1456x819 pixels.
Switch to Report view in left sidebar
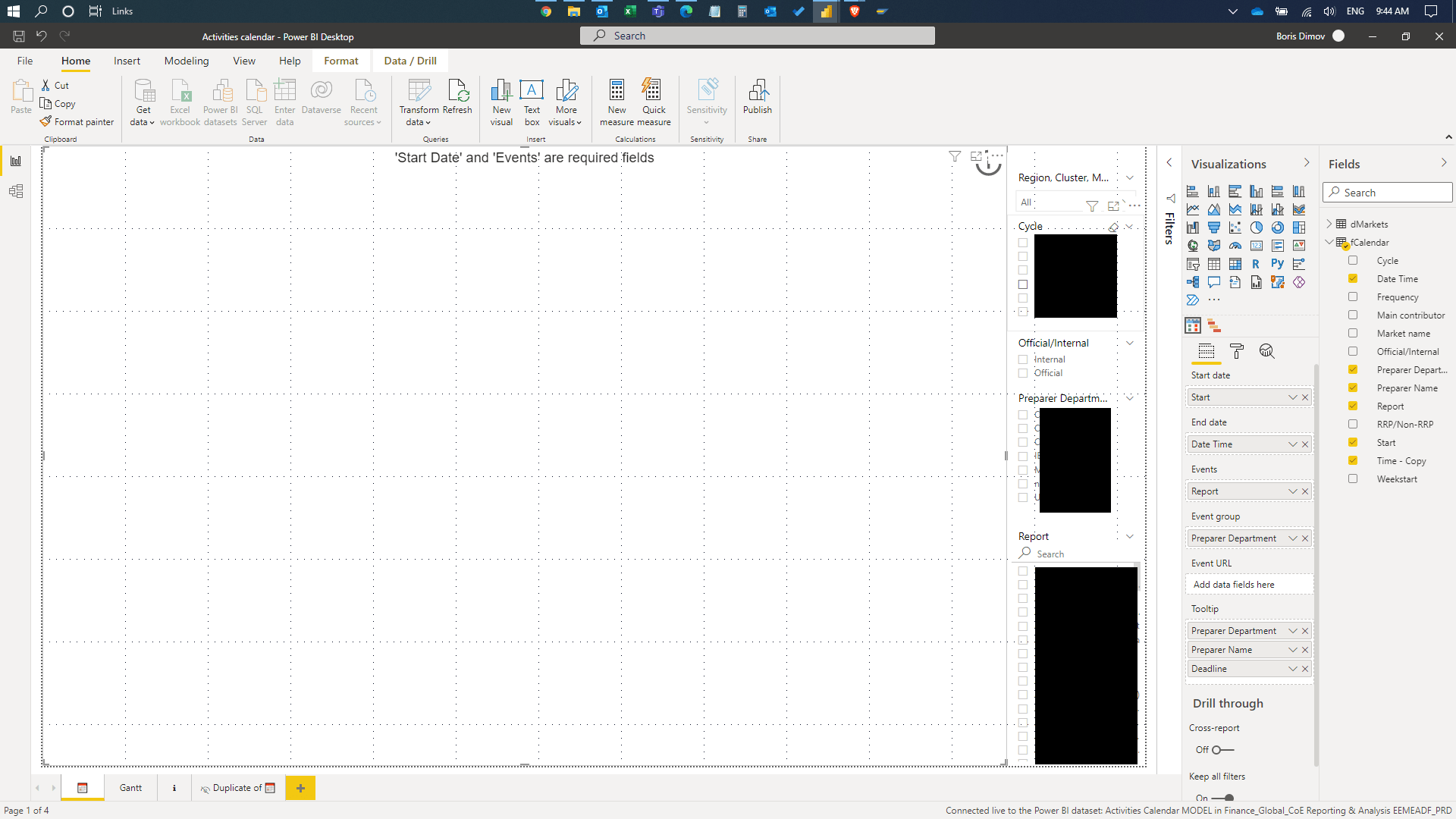click(x=16, y=161)
